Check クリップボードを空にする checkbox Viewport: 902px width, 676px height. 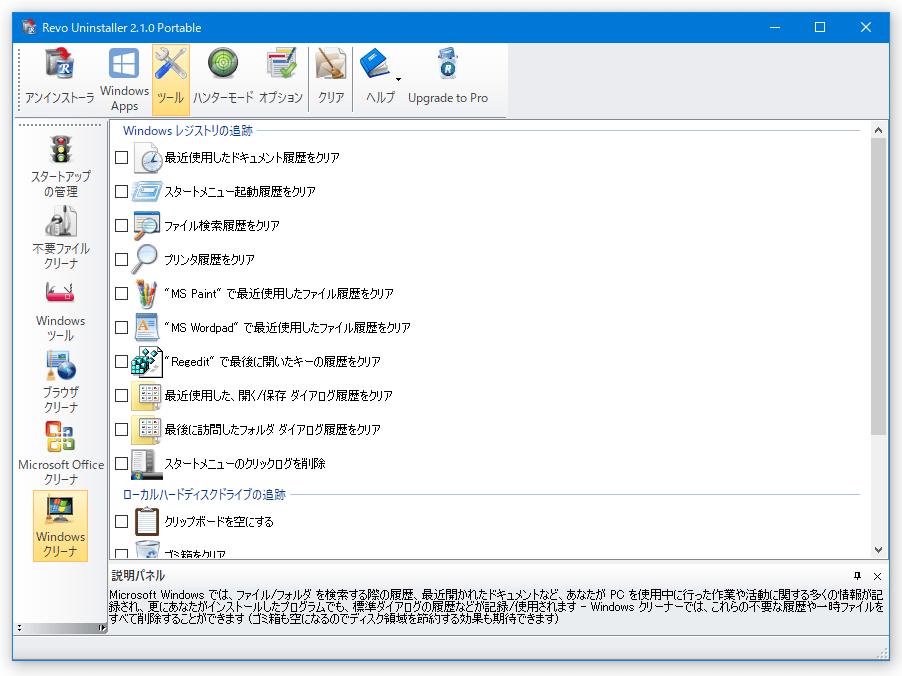121,521
